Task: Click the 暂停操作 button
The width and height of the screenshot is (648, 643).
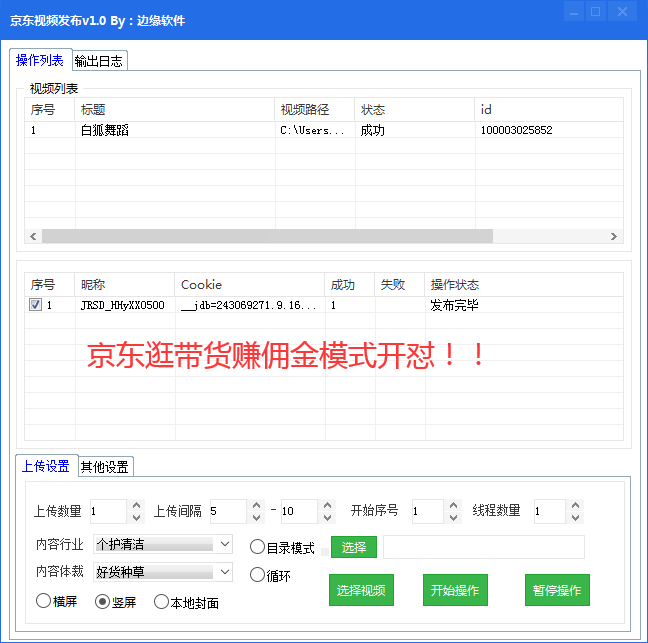Action: point(557,590)
